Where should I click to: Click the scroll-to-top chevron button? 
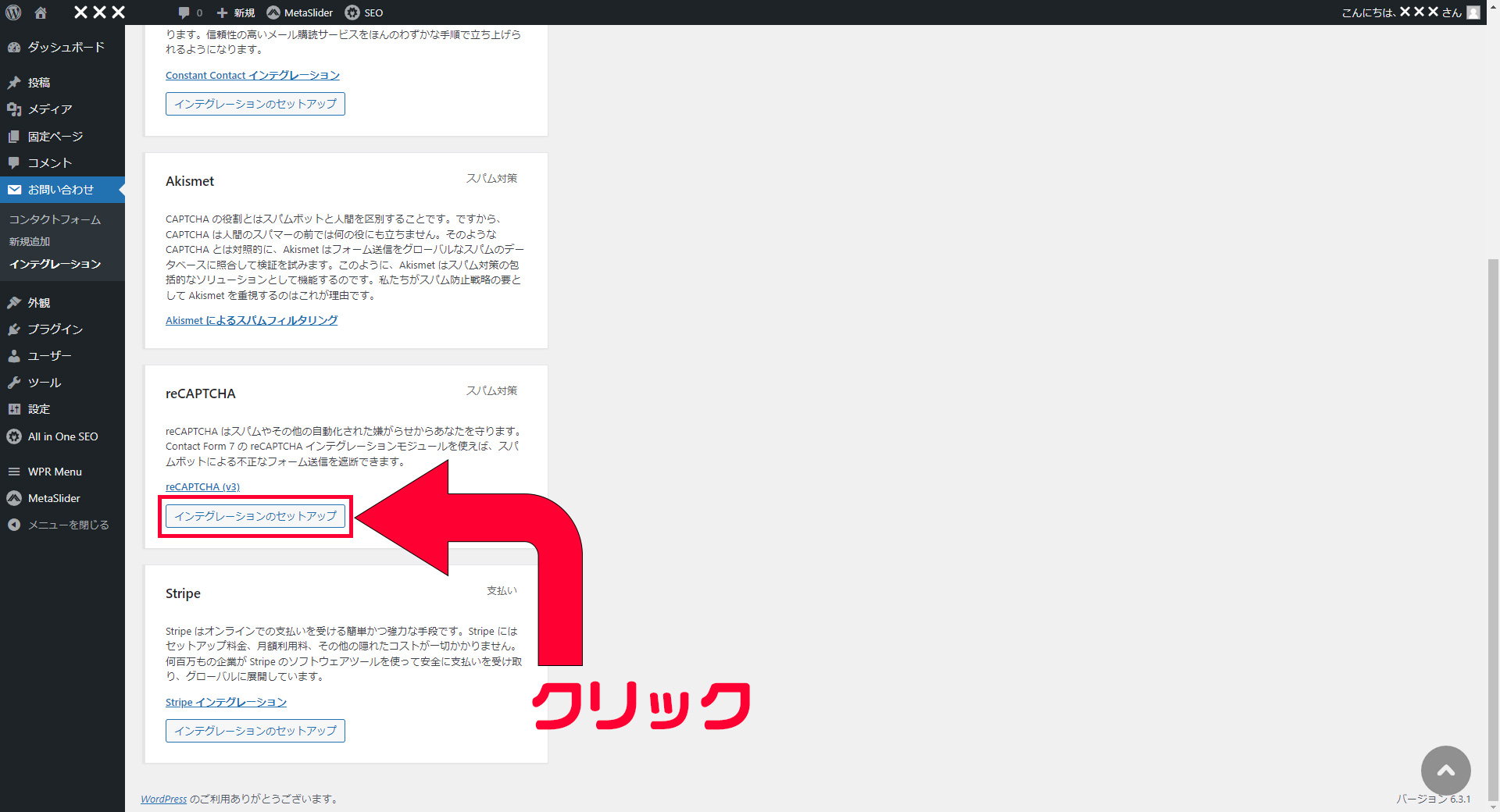click(x=1445, y=771)
